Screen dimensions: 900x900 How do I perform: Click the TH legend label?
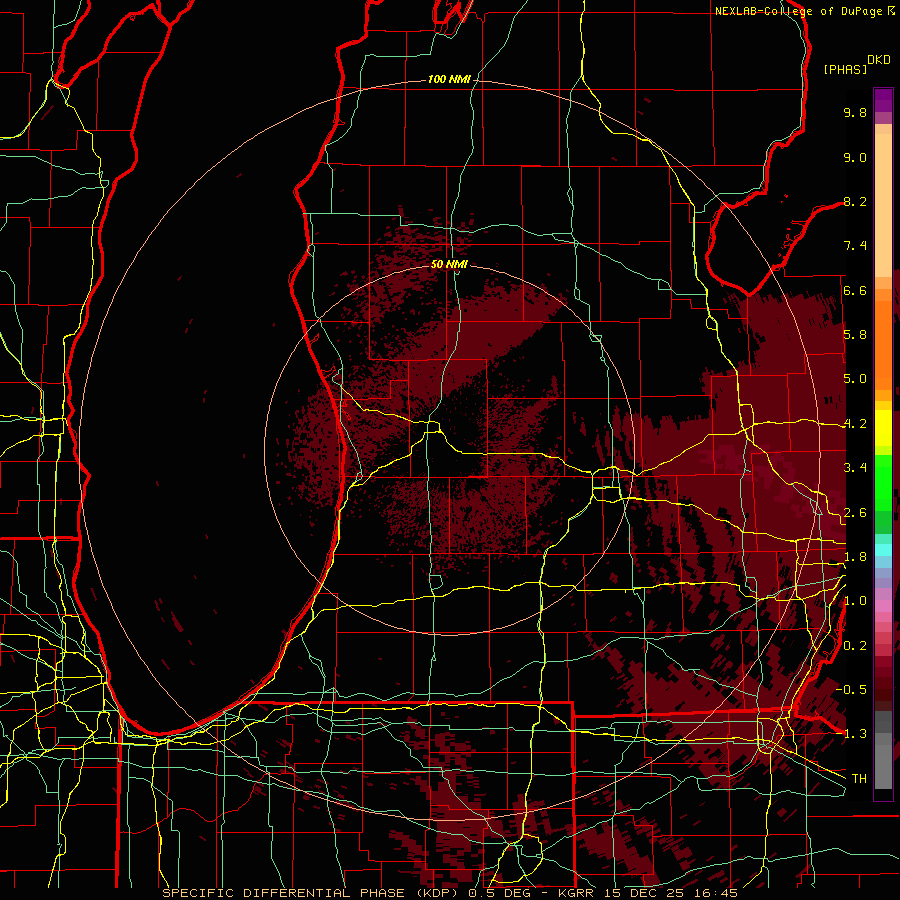point(859,779)
